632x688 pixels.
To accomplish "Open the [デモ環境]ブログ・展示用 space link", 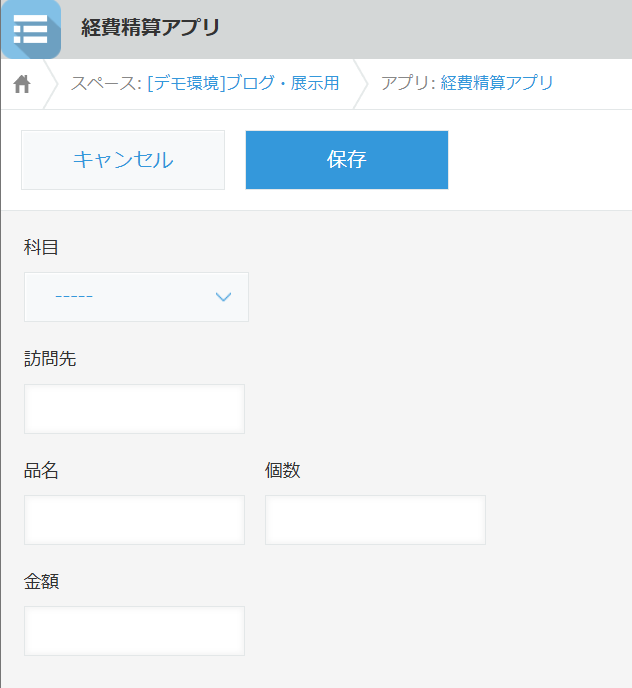I will tap(243, 83).
